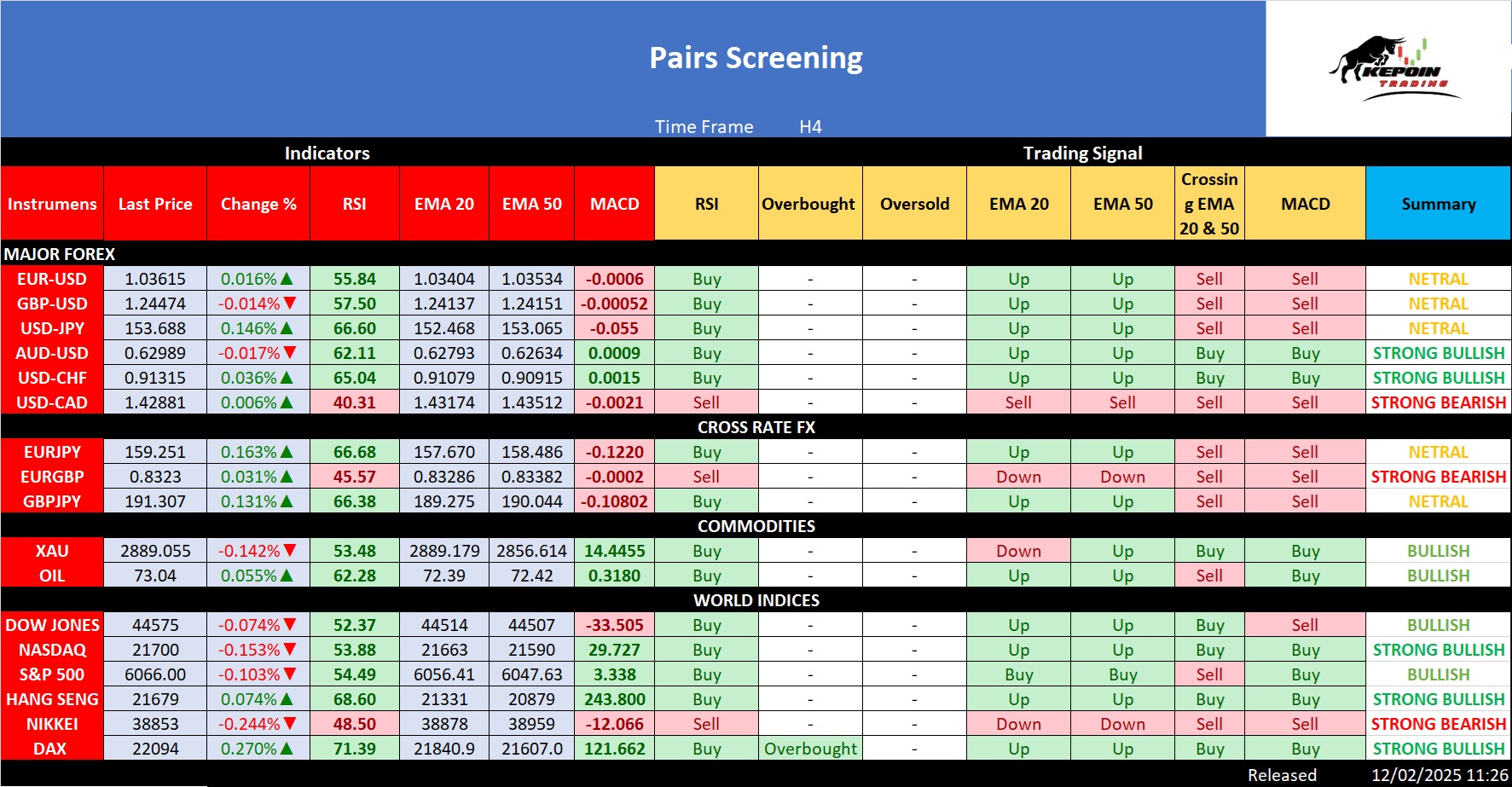
Task: Select the STRONG BEARISH summary for EURGBP
Action: click(x=1438, y=477)
